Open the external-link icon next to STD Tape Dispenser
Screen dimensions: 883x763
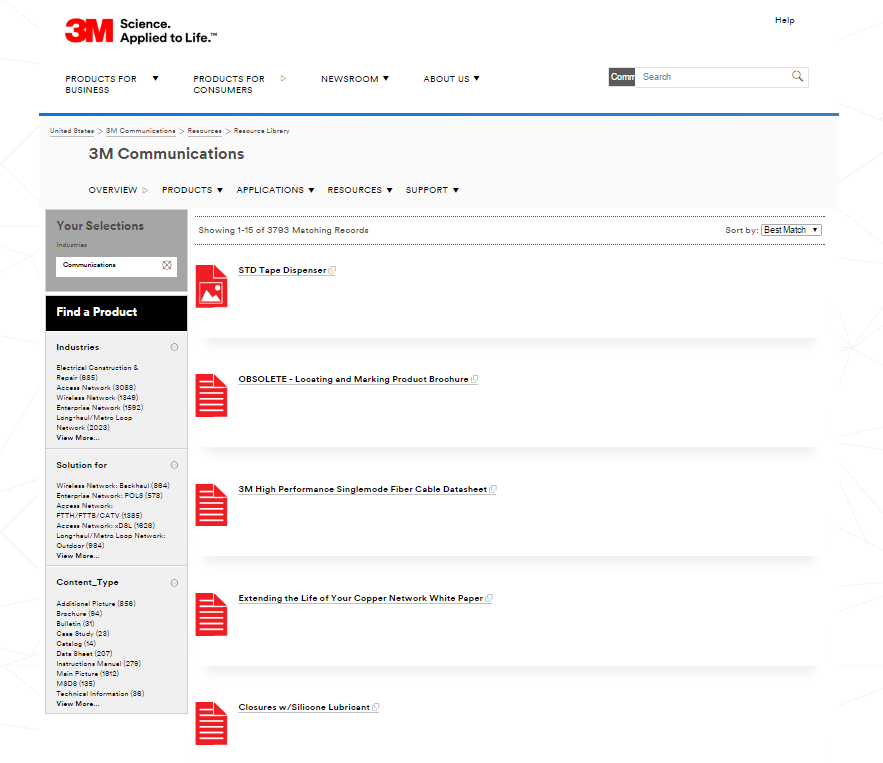coord(331,268)
